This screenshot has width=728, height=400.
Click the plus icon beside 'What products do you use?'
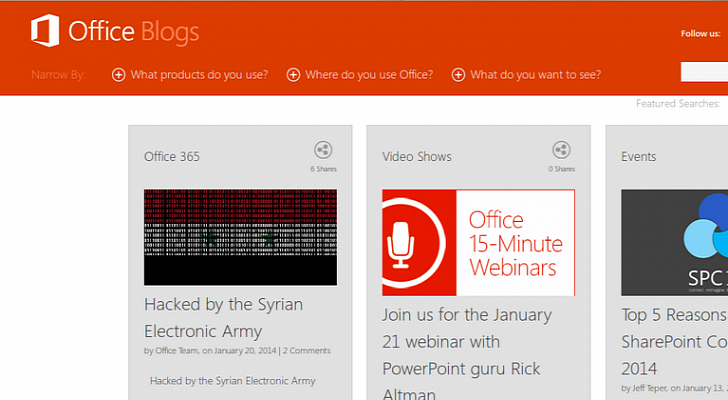pos(119,75)
